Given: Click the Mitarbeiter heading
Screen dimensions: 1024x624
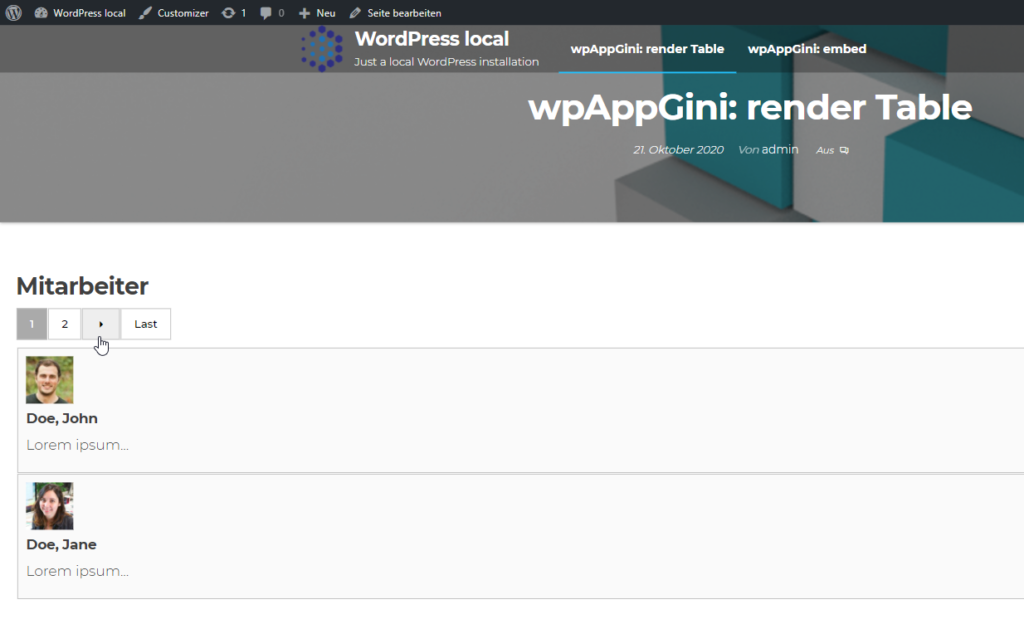Looking at the screenshot, I should [x=82, y=286].
